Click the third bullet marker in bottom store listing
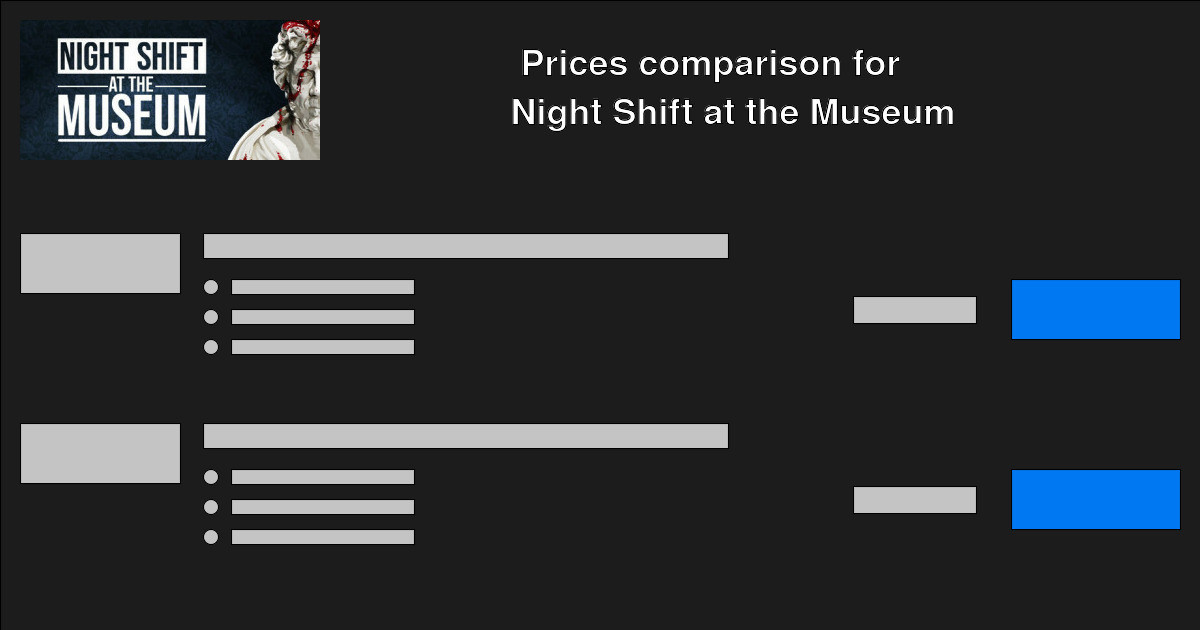Viewport: 1200px width, 630px height. pos(211,537)
